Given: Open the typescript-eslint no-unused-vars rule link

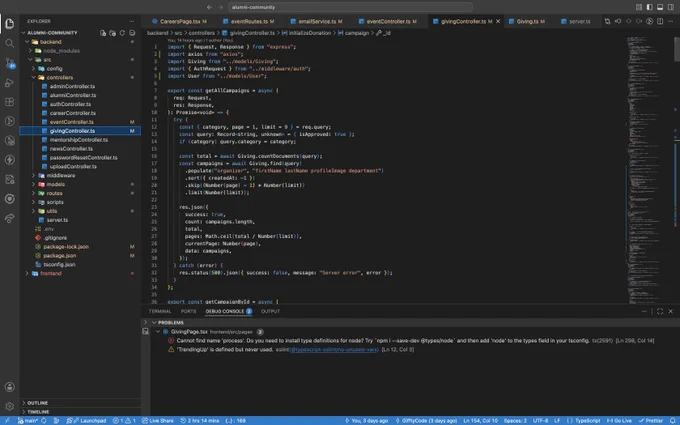Looking at the screenshot, I should pos(334,350).
